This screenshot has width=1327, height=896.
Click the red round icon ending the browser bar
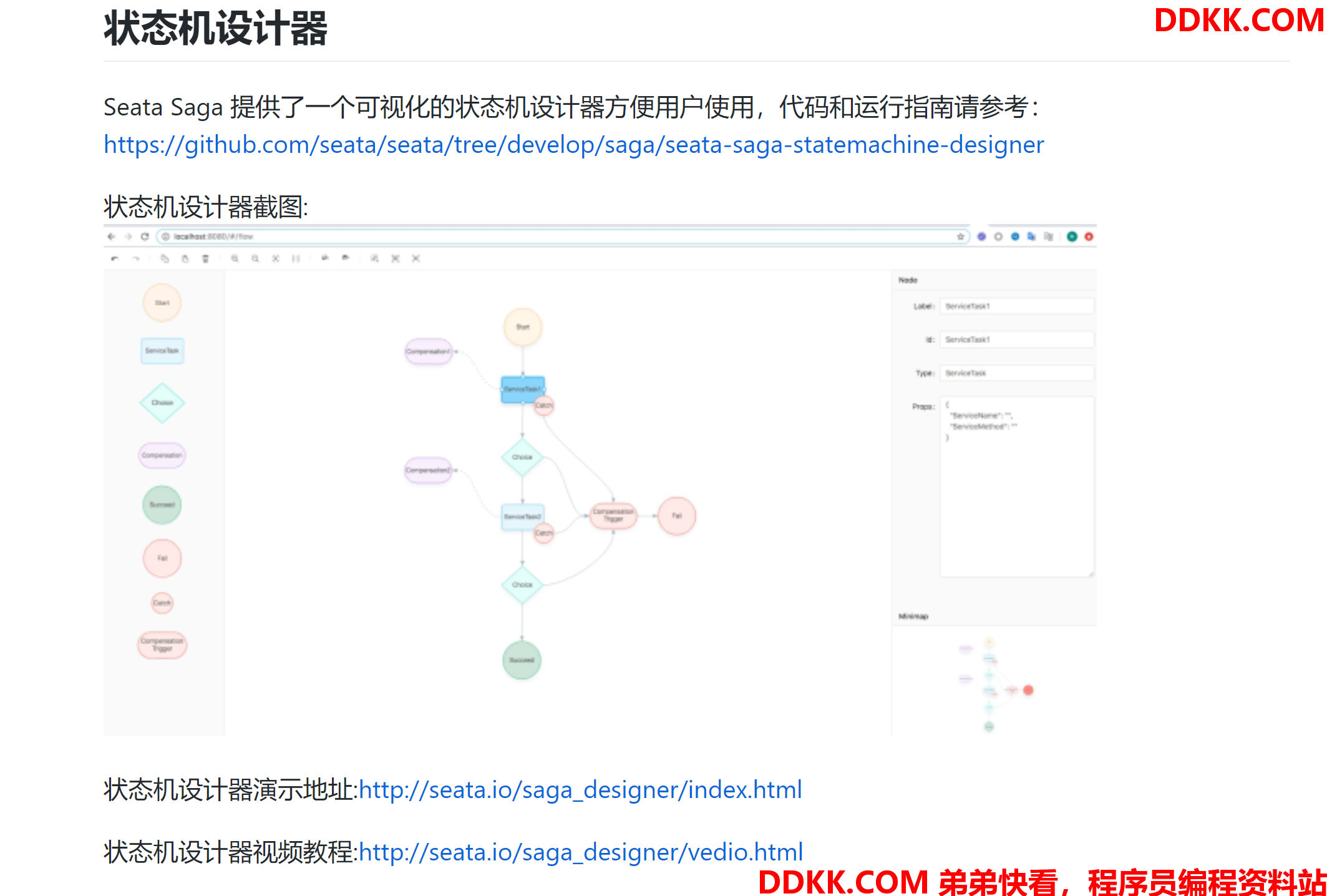coord(1089,236)
